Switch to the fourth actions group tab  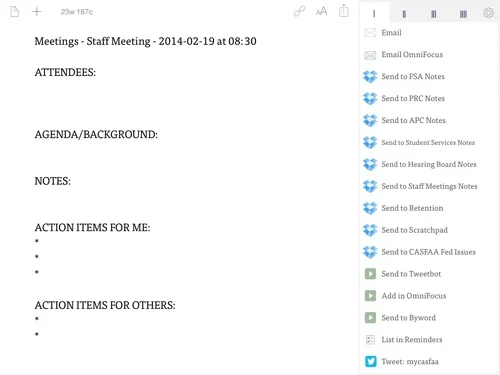(x=463, y=14)
